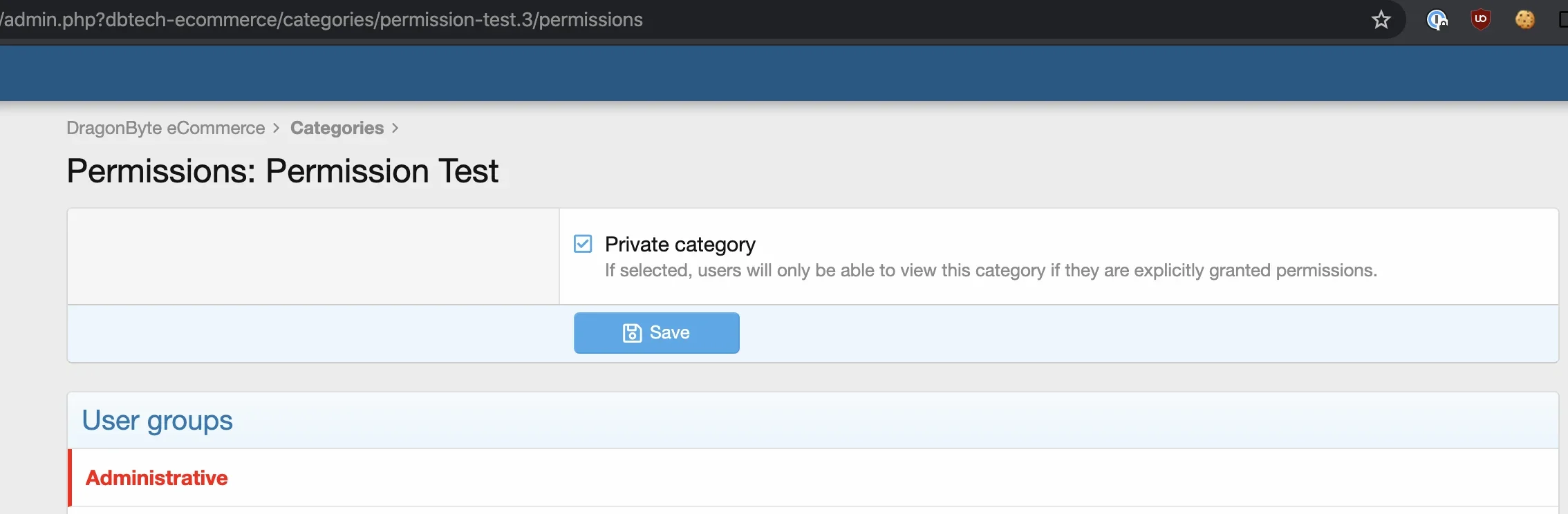Image resolution: width=1568 pixels, height=514 pixels.
Task: Open the uBlock Origin shield icon
Action: click(x=1480, y=19)
